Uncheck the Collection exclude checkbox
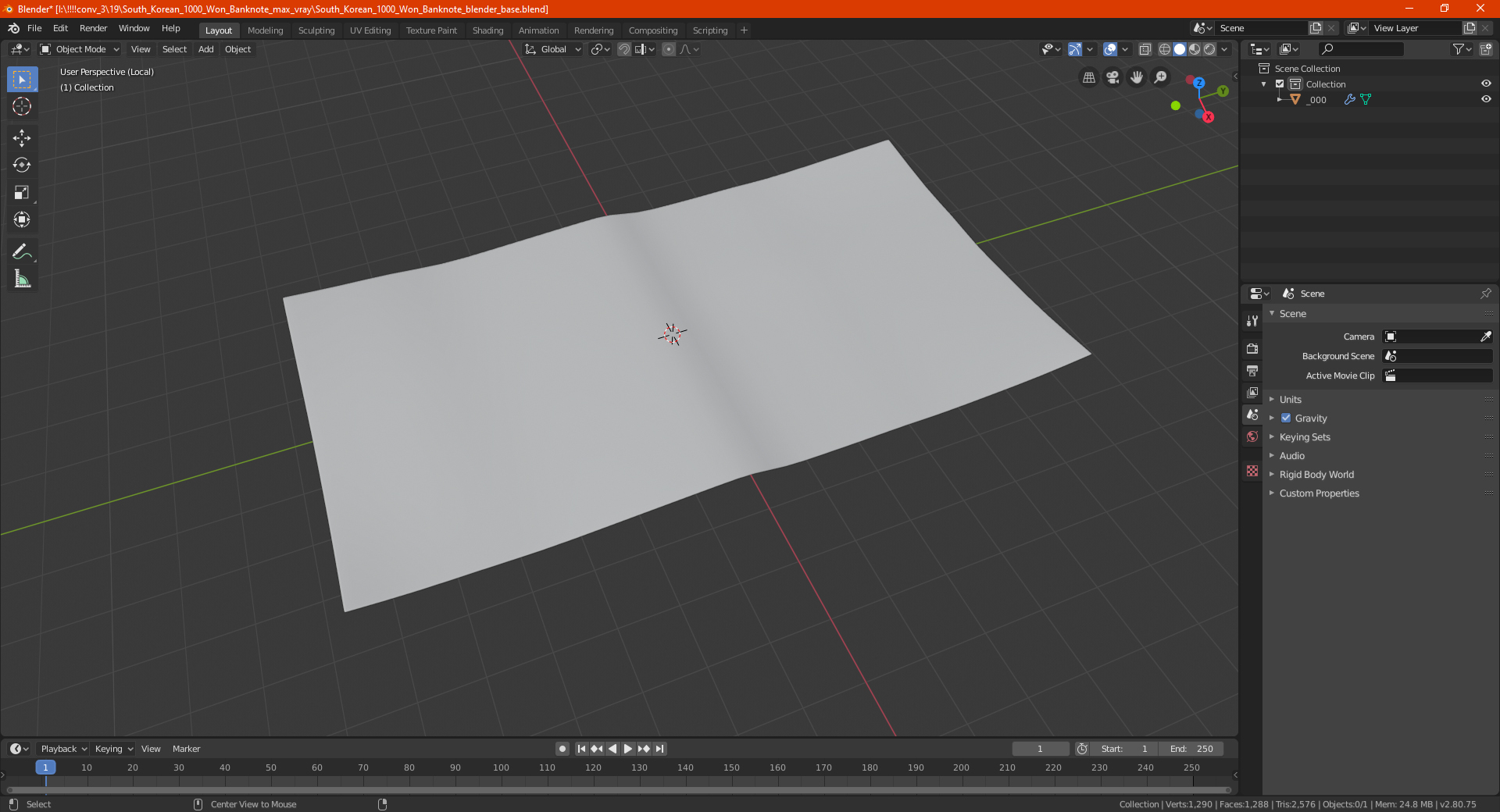The width and height of the screenshot is (1500, 812). click(x=1280, y=84)
